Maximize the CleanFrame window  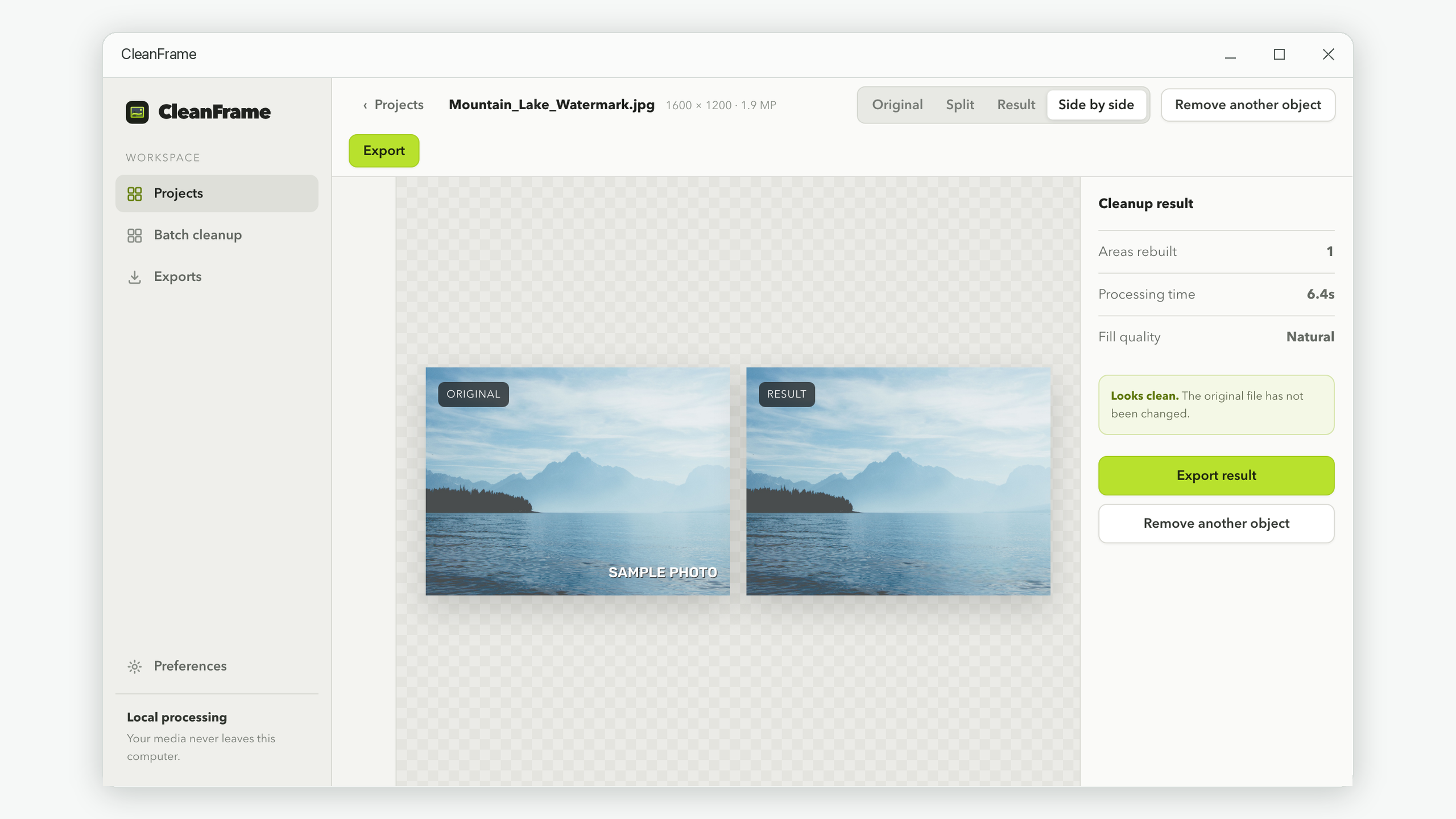1279,55
